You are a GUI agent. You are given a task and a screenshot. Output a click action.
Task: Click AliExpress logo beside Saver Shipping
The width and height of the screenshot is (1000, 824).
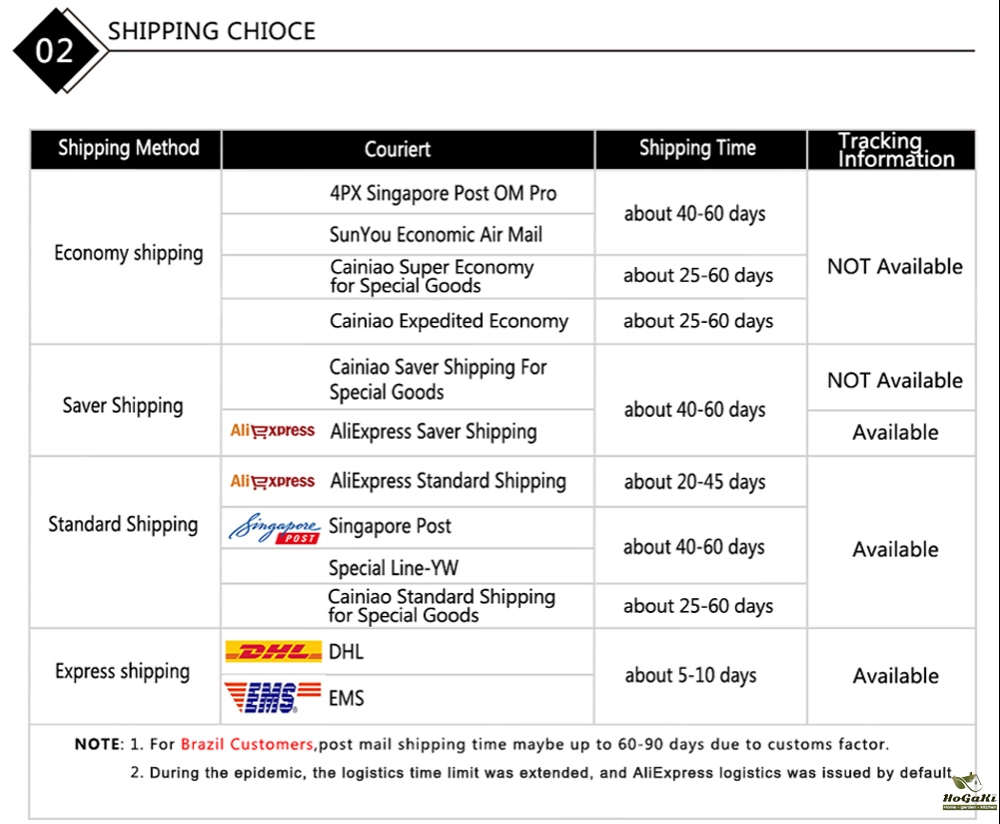[x=273, y=431]
